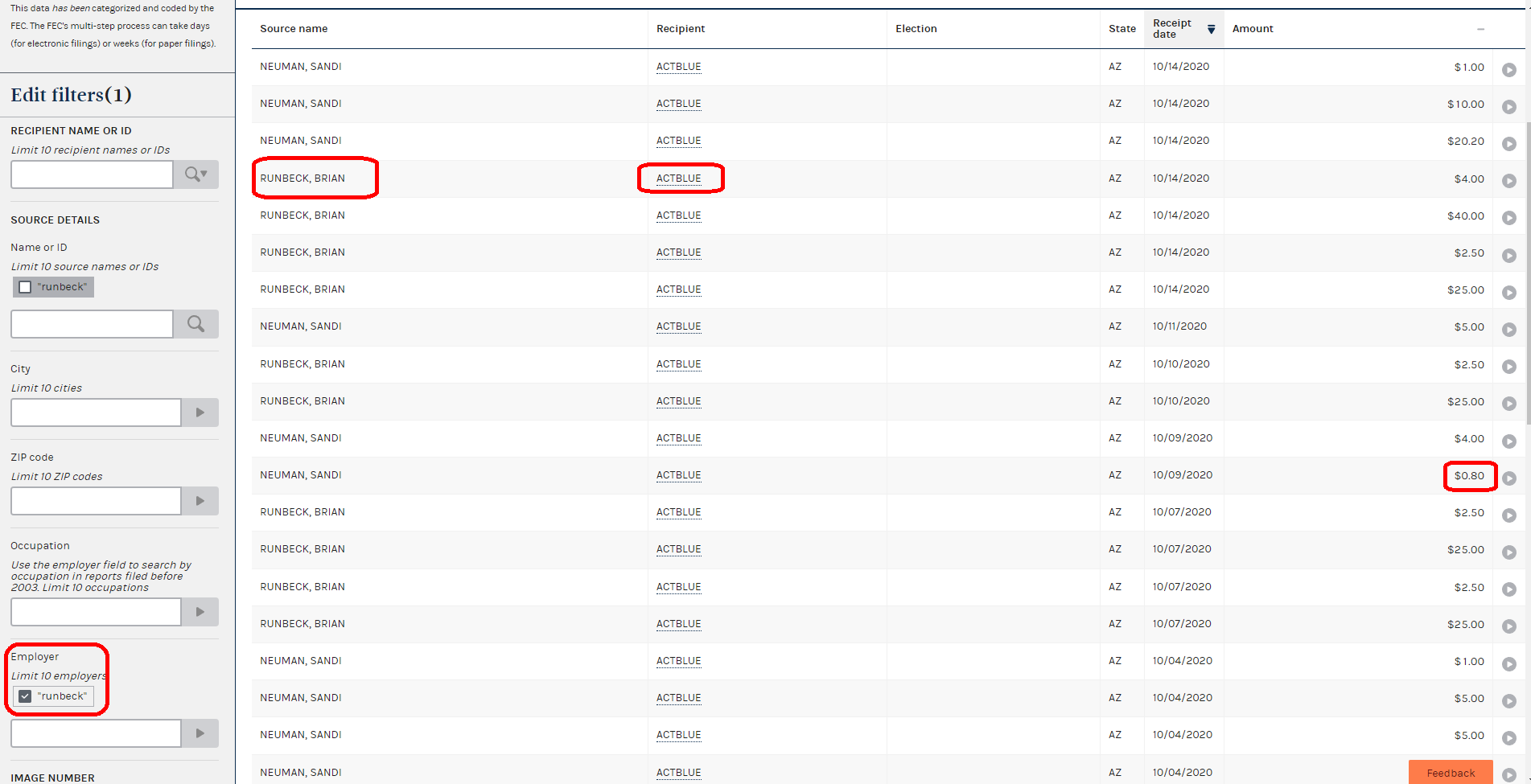Open ACTBLUE link in the $40.00 row
The image size is (1531, 784).
click(x=678, y=215)
